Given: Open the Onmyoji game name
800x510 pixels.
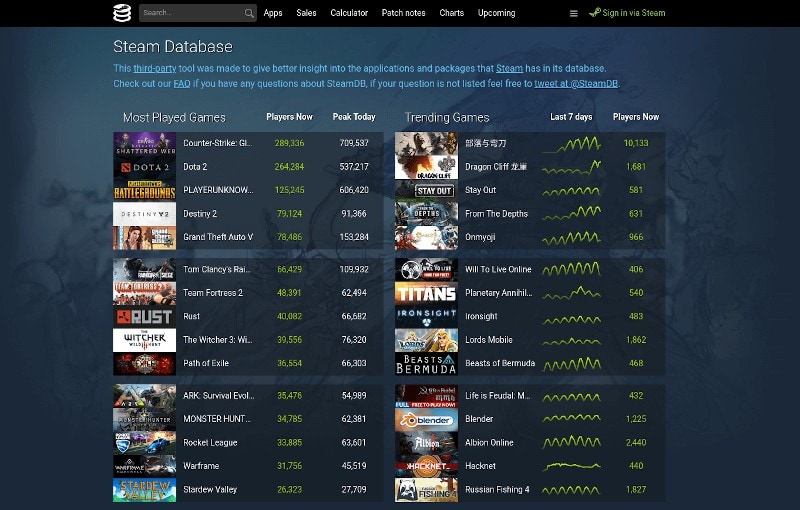Looking at the screenshot, I should point(480,237).
